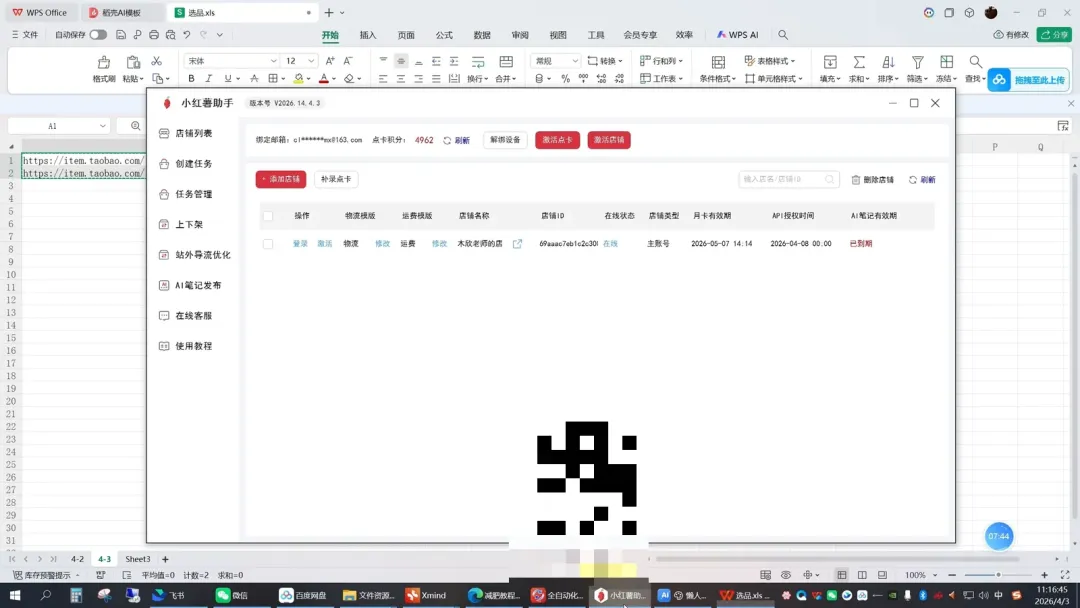Open Xmind from the Windows taskbar
Viewport: 1080px width, 608px height.
(426, 596)
